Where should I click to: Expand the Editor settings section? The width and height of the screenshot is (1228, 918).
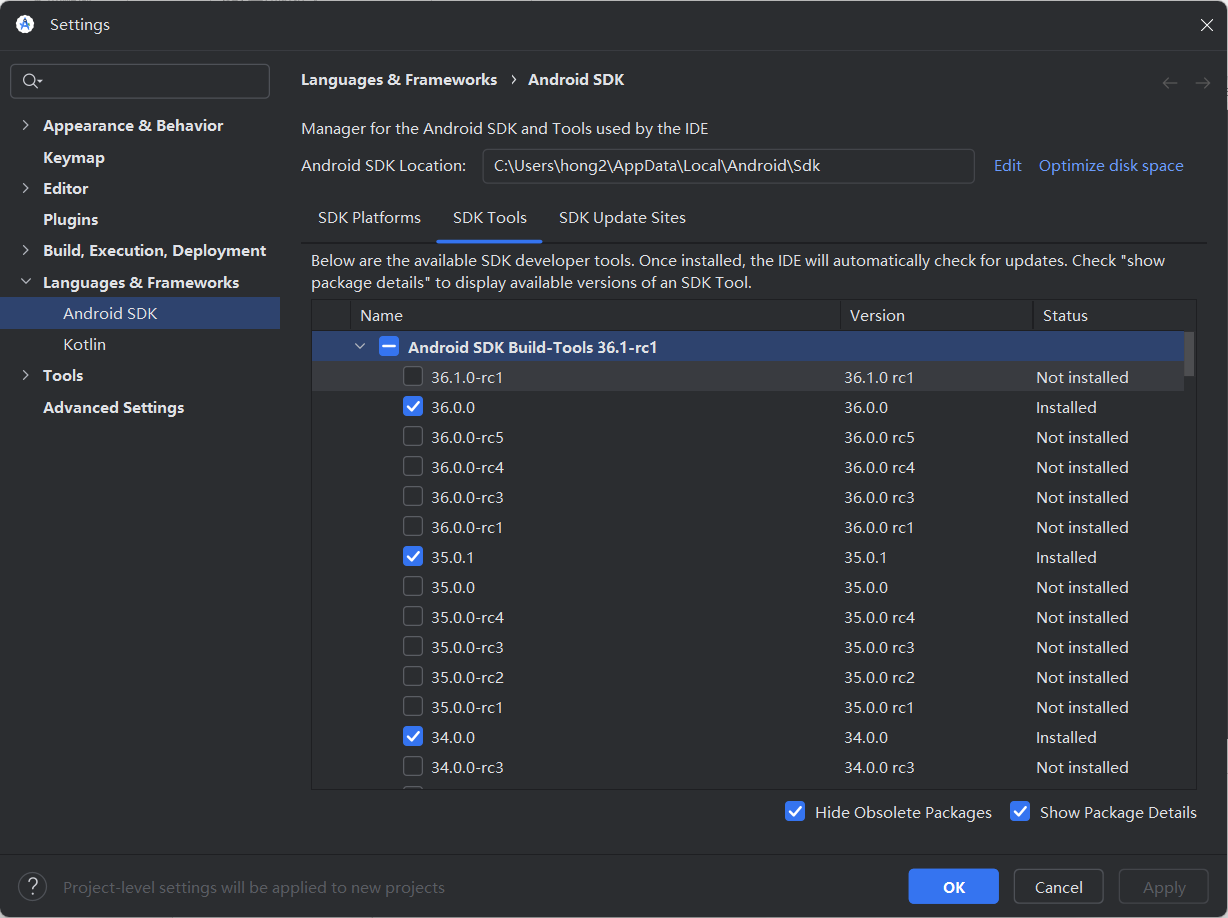click(26, 188)
